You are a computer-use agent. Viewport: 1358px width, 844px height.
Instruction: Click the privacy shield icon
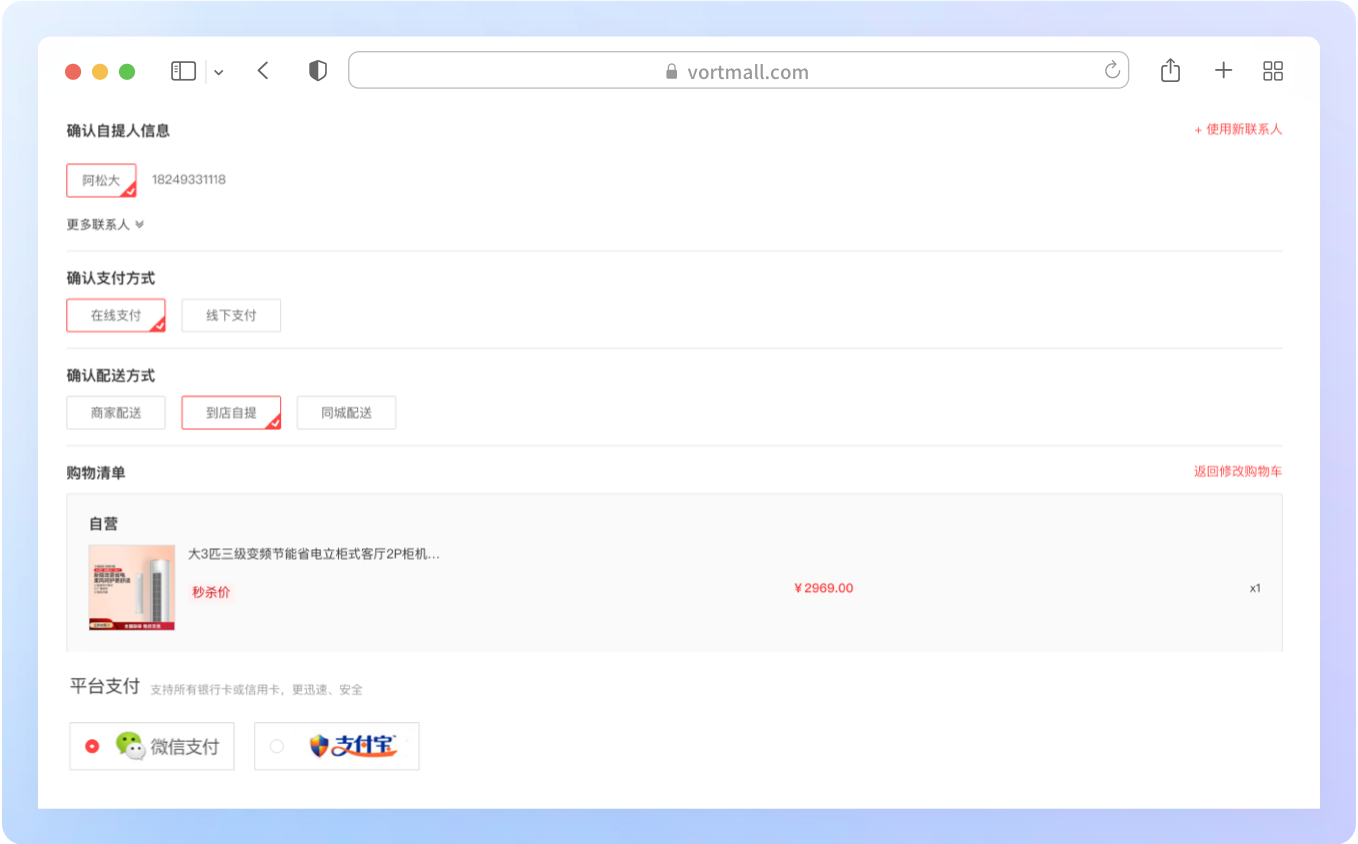pos(318,71)
